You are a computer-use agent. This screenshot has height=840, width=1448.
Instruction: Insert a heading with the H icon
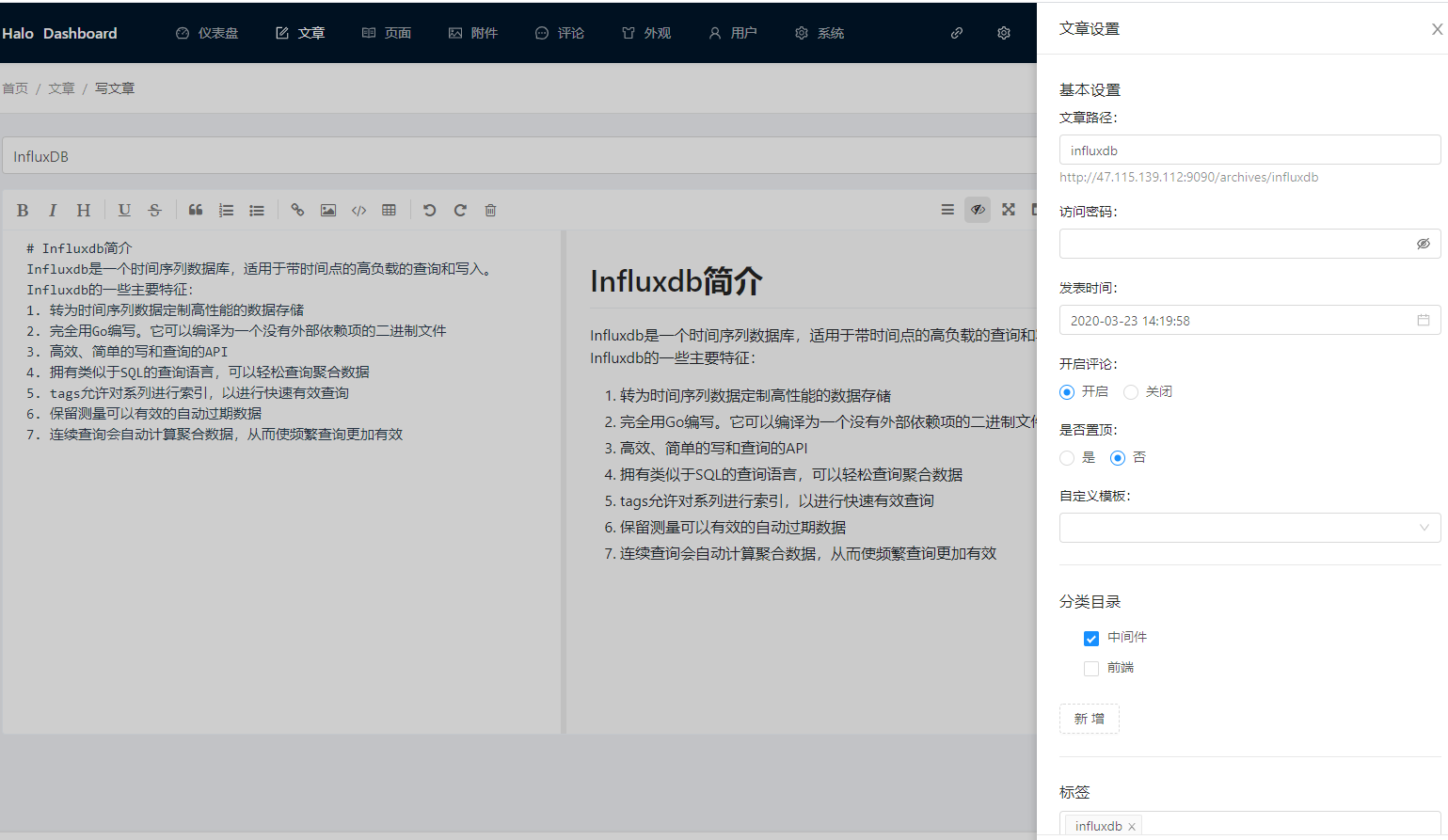pyautogui.click(x=84, y=210)
